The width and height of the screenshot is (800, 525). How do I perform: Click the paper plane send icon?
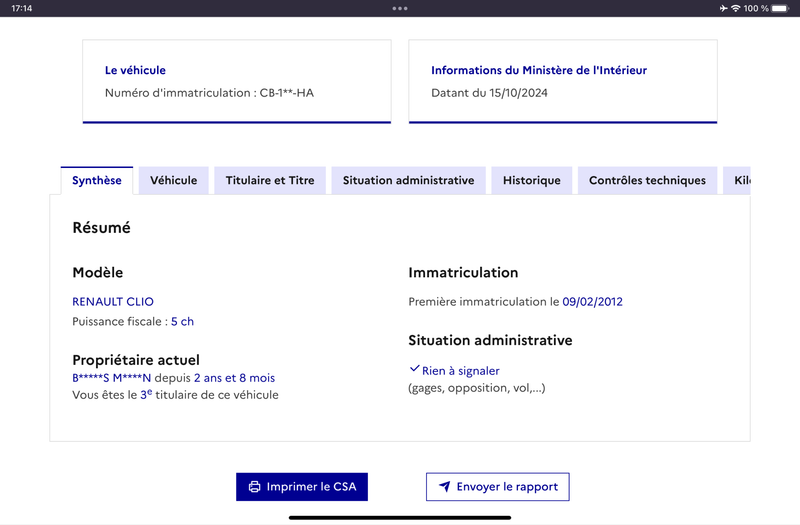445,487
